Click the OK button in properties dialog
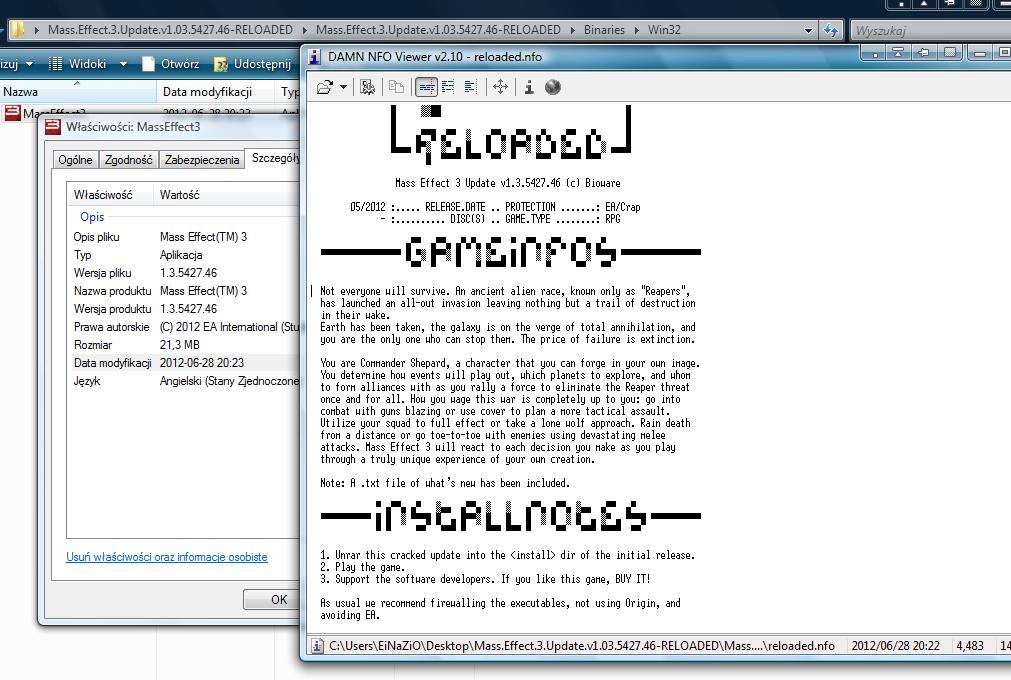This screenshot has width=1011, height=680. point(272,599)
